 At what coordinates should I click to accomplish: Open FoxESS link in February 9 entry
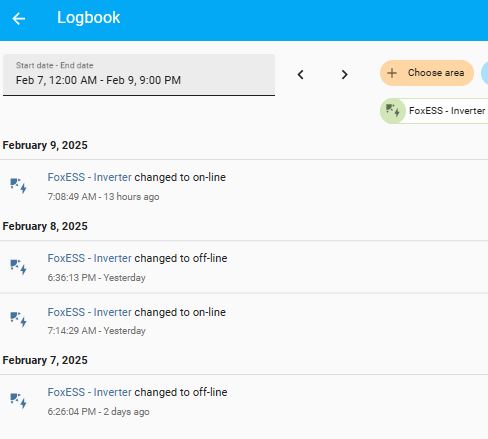click(90, 177)
